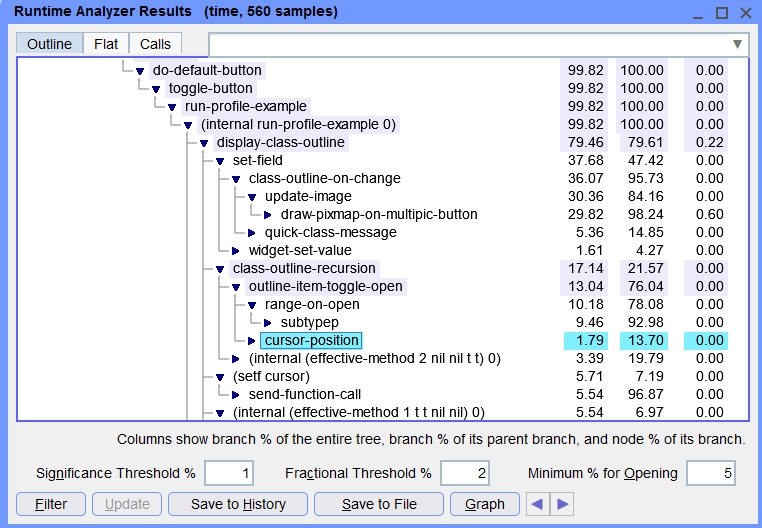Collapse the set-field branch
Screen dimensions: 762x528
click(220, 161)
